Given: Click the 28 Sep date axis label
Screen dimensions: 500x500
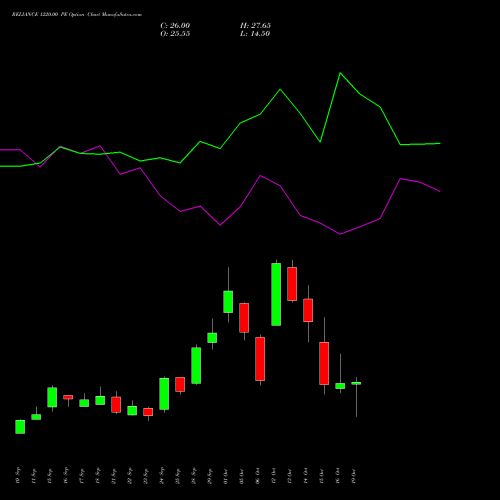Looking at the screenshot, I should tap(194, 476).
